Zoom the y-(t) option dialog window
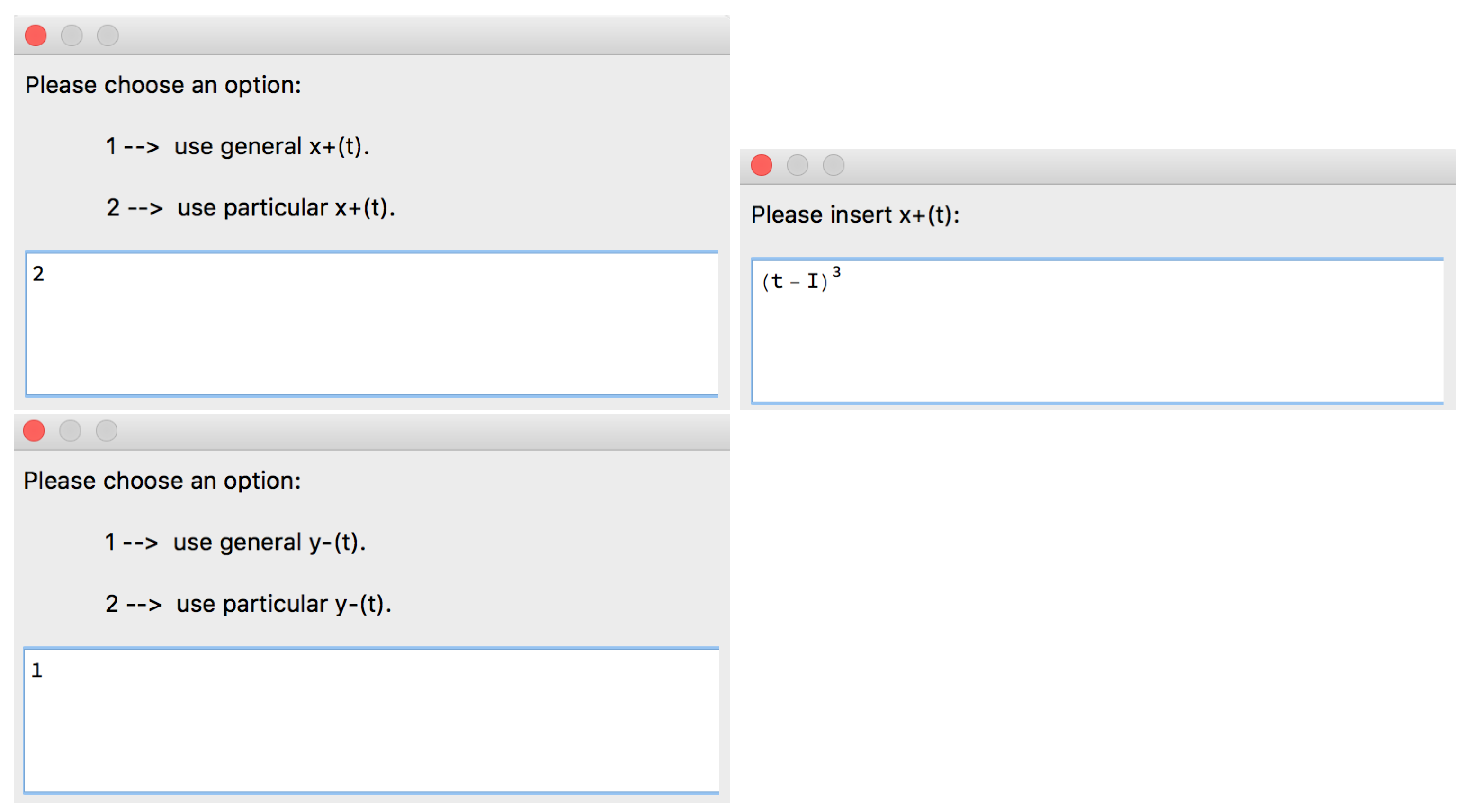1471x812 pixels. 106,430
